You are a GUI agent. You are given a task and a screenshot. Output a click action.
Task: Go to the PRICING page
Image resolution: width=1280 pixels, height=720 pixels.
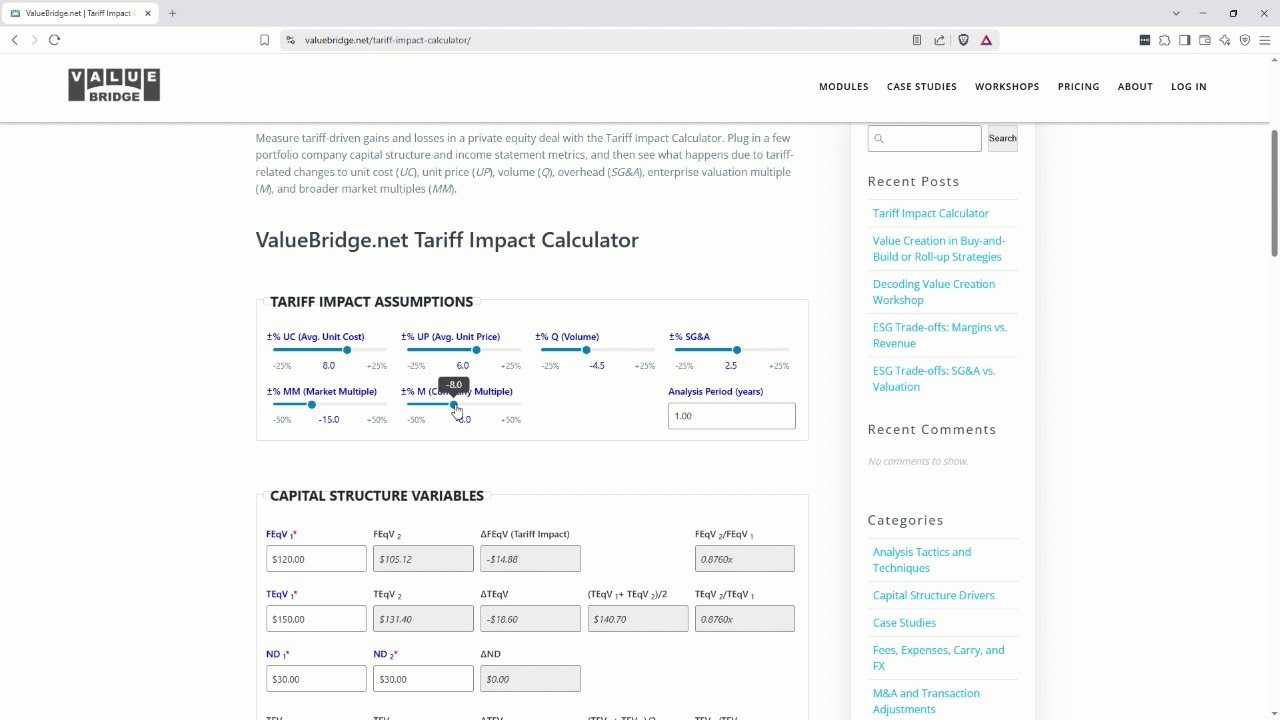1078,87
